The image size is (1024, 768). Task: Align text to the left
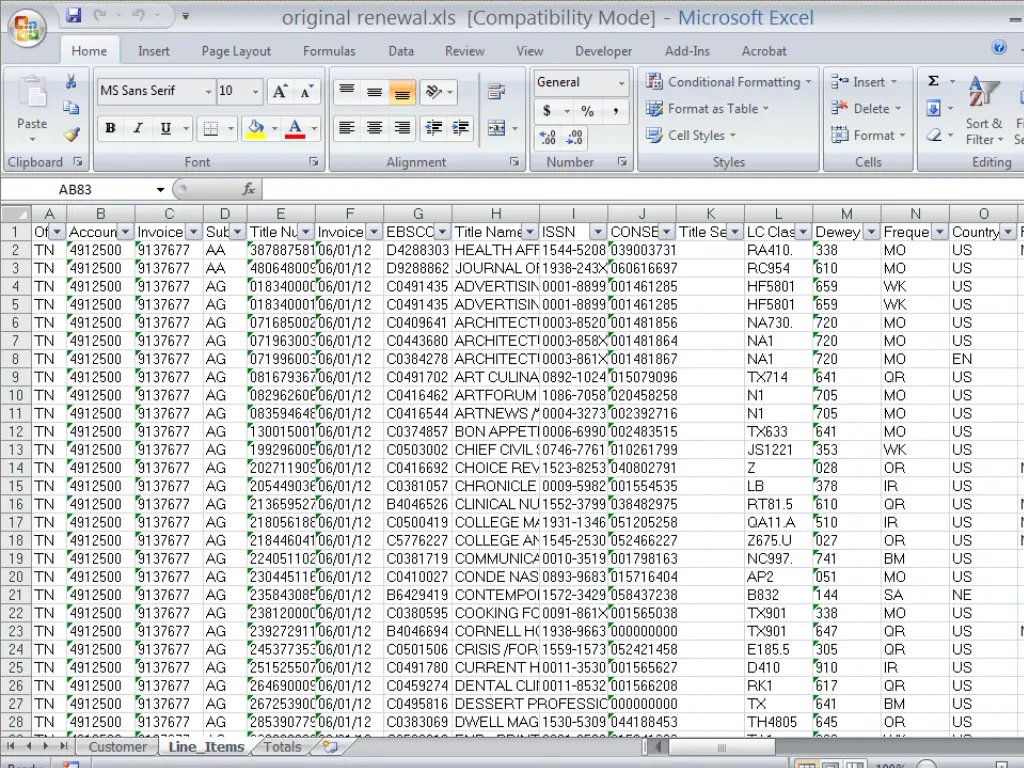(x=347, y=128)
